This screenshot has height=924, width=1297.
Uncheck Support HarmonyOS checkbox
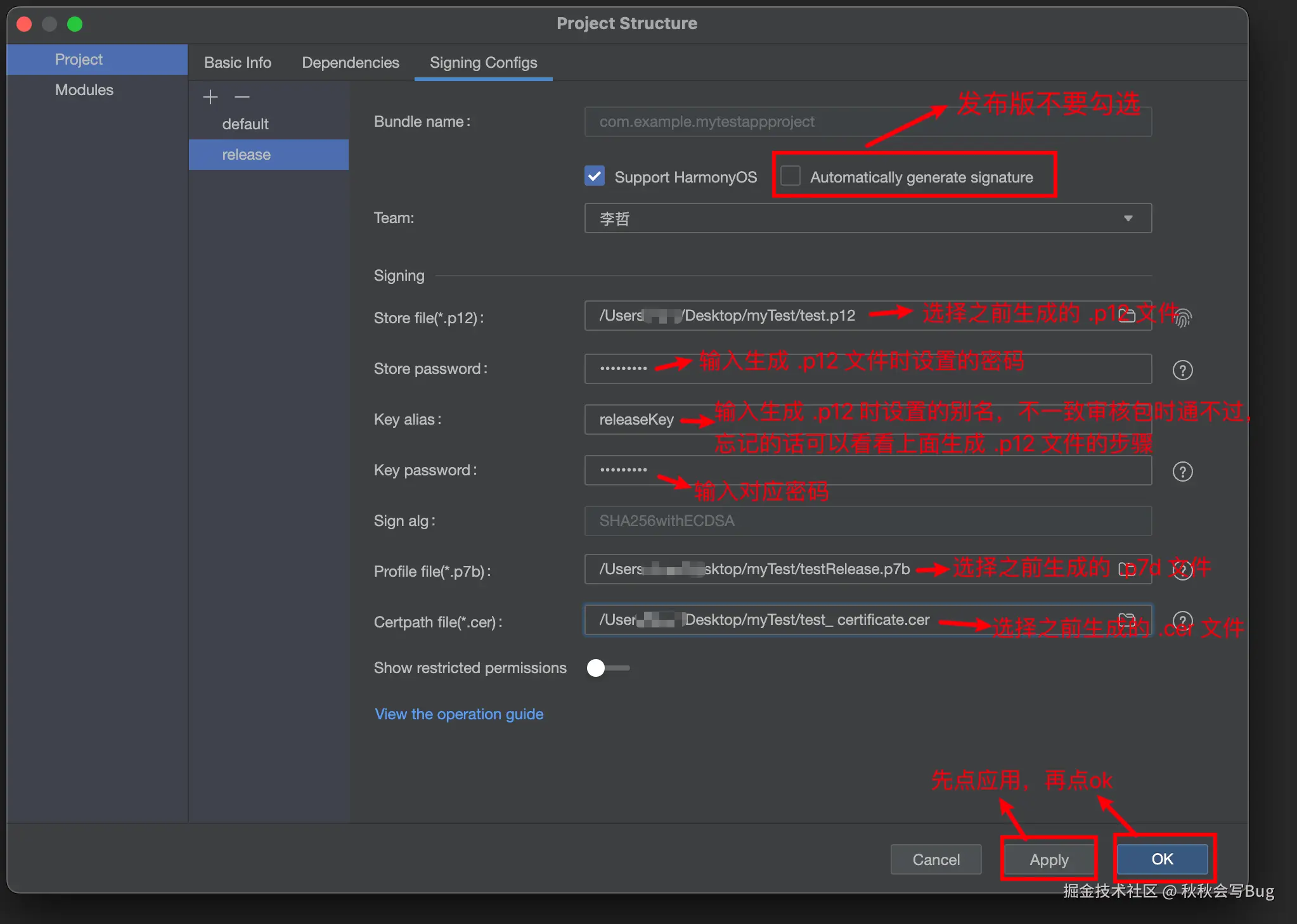click(x=595, y=176)
